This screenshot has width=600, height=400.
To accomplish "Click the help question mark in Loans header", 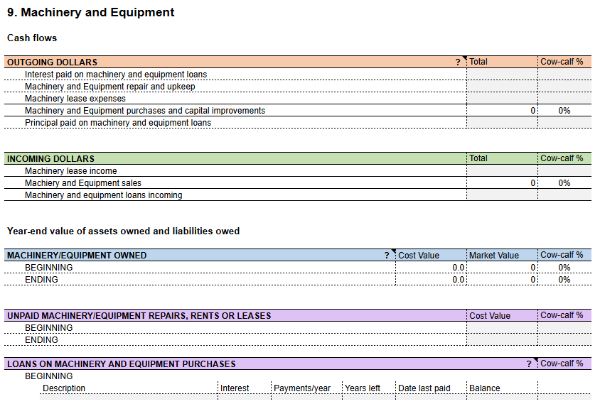I will 529,364.
